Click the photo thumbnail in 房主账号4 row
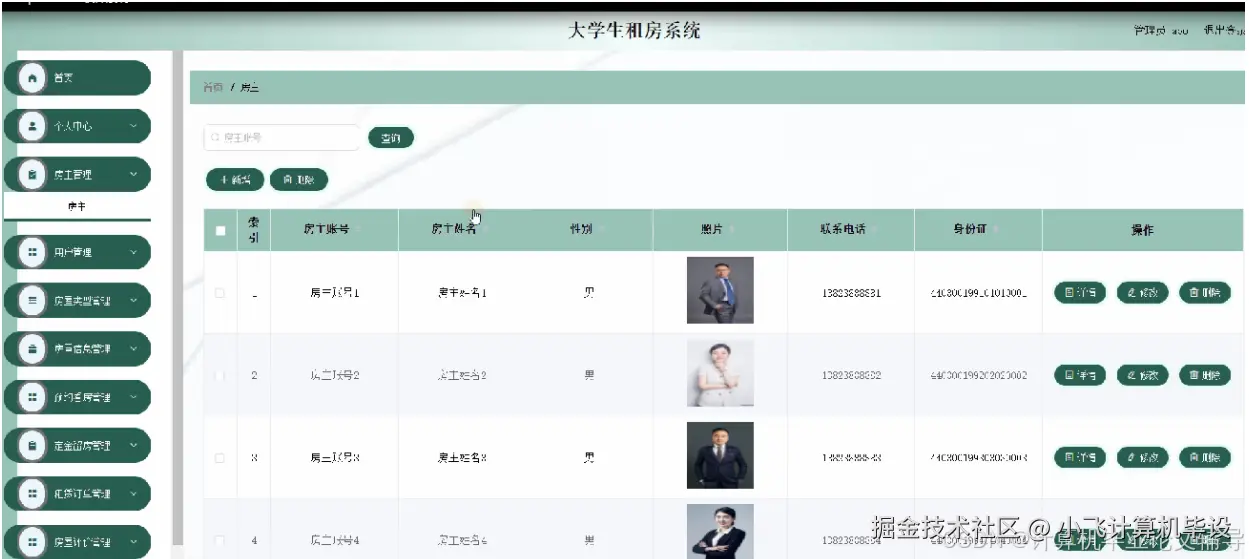 [720, 531]
